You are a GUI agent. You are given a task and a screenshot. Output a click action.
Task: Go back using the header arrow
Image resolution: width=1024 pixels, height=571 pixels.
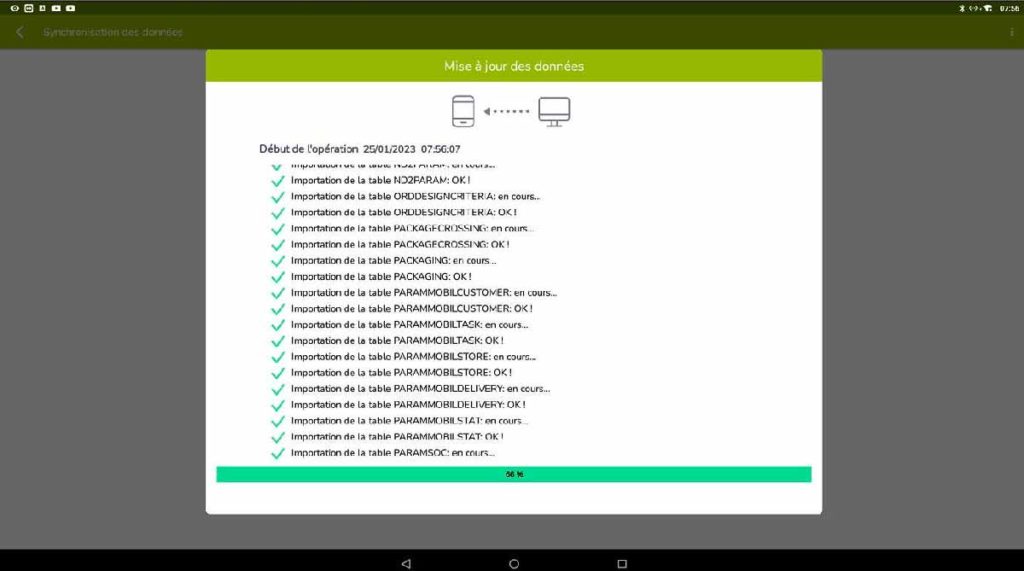pos(20,32)
